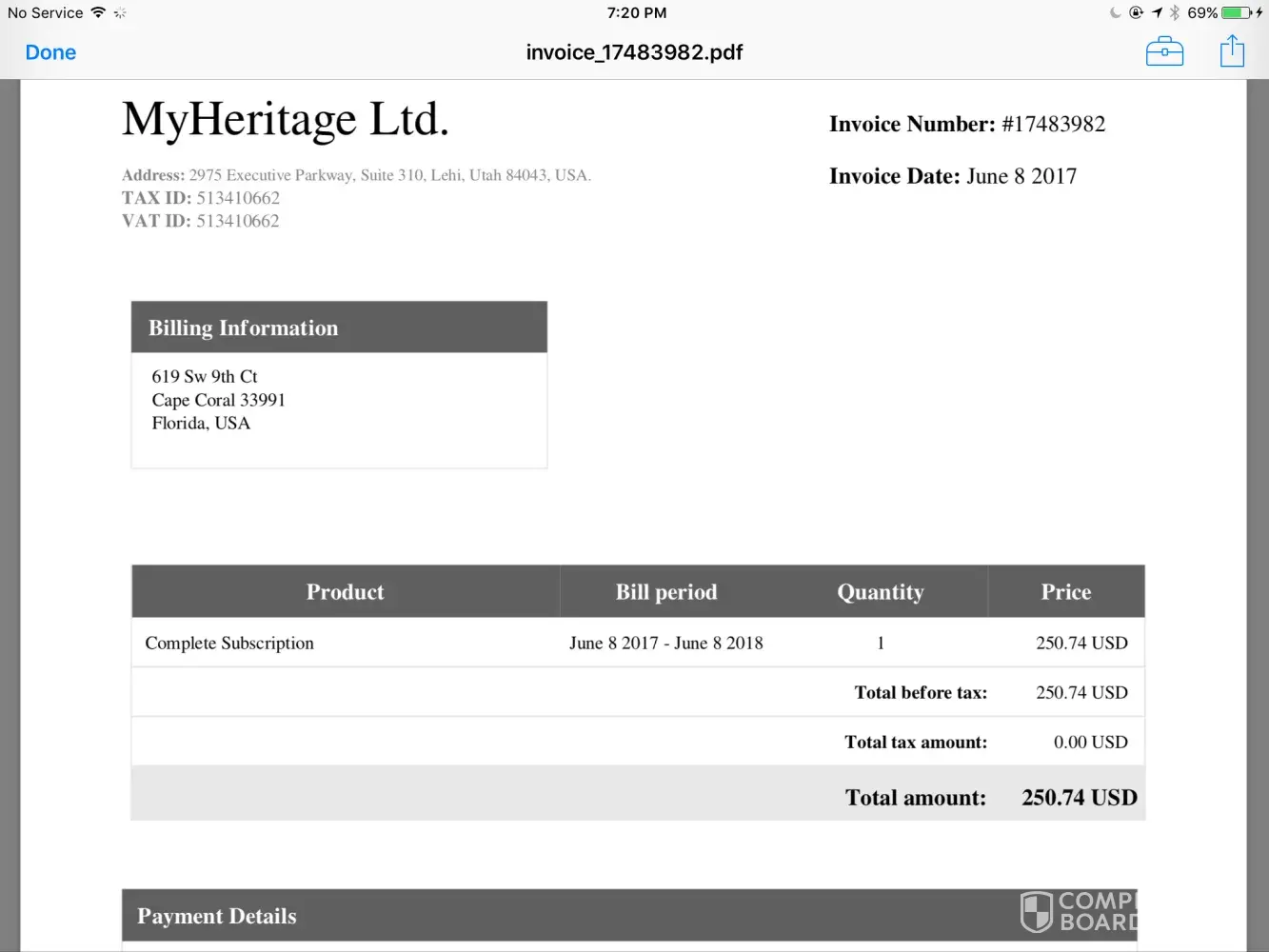Tap the share icon
This screenshot has width=1269, height=952.
tap(1232, 51)
